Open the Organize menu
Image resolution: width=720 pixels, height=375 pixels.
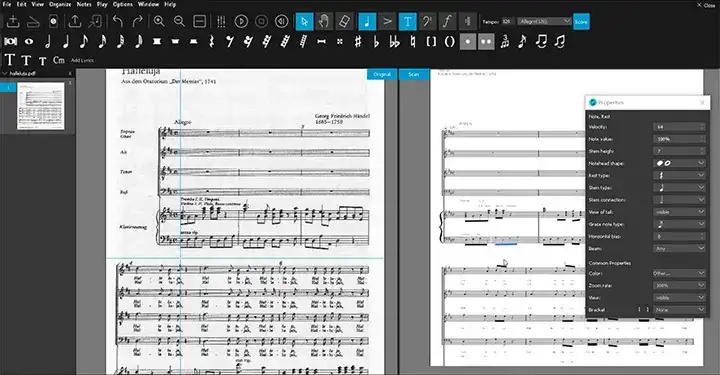pos(60,4)
